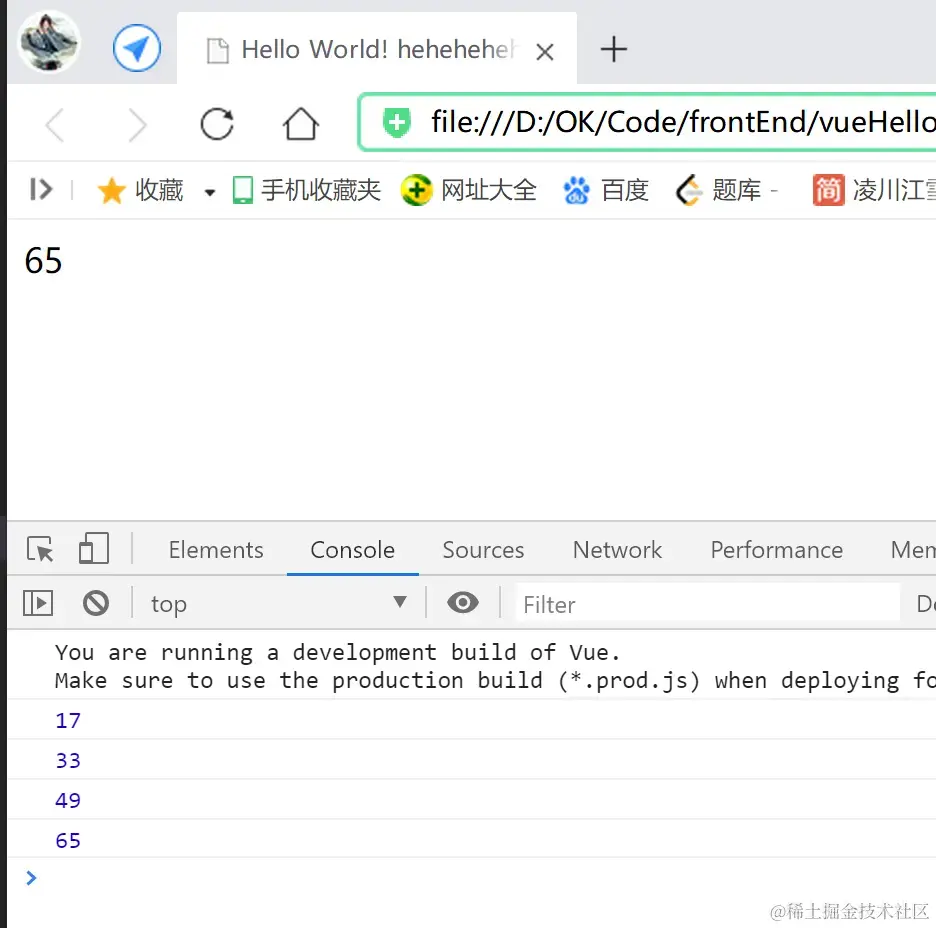Select the Hello World! page tab
The image size is (936, 928).
(x=377, y=50)
